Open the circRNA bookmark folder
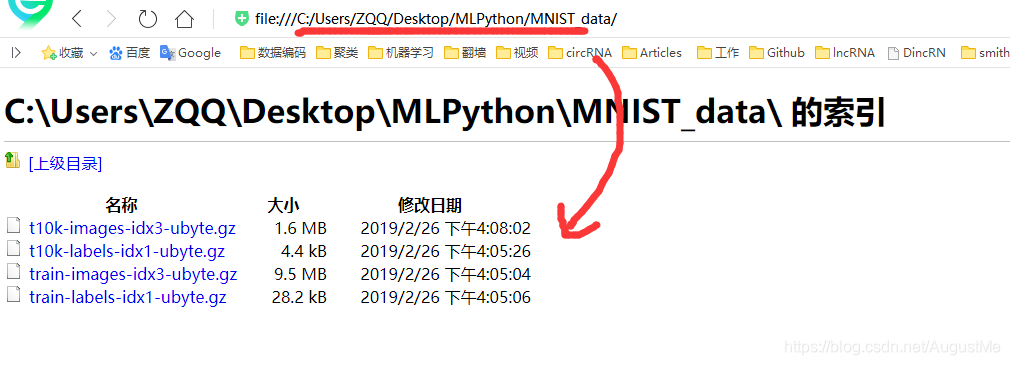1010x365 pixels. [x=580, y=53]
